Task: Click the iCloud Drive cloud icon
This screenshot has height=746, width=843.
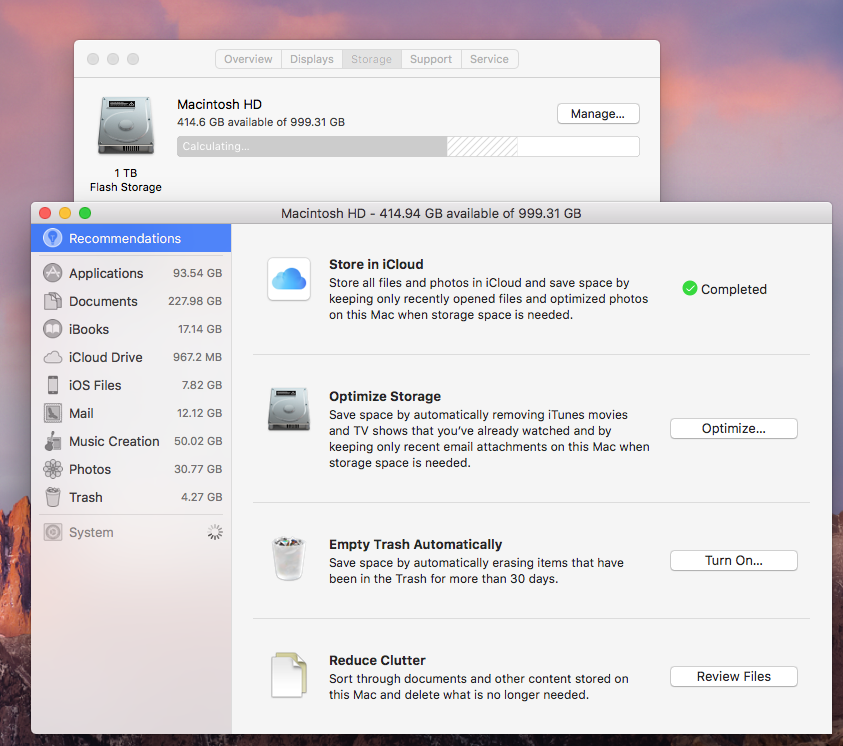Action: 52,357
